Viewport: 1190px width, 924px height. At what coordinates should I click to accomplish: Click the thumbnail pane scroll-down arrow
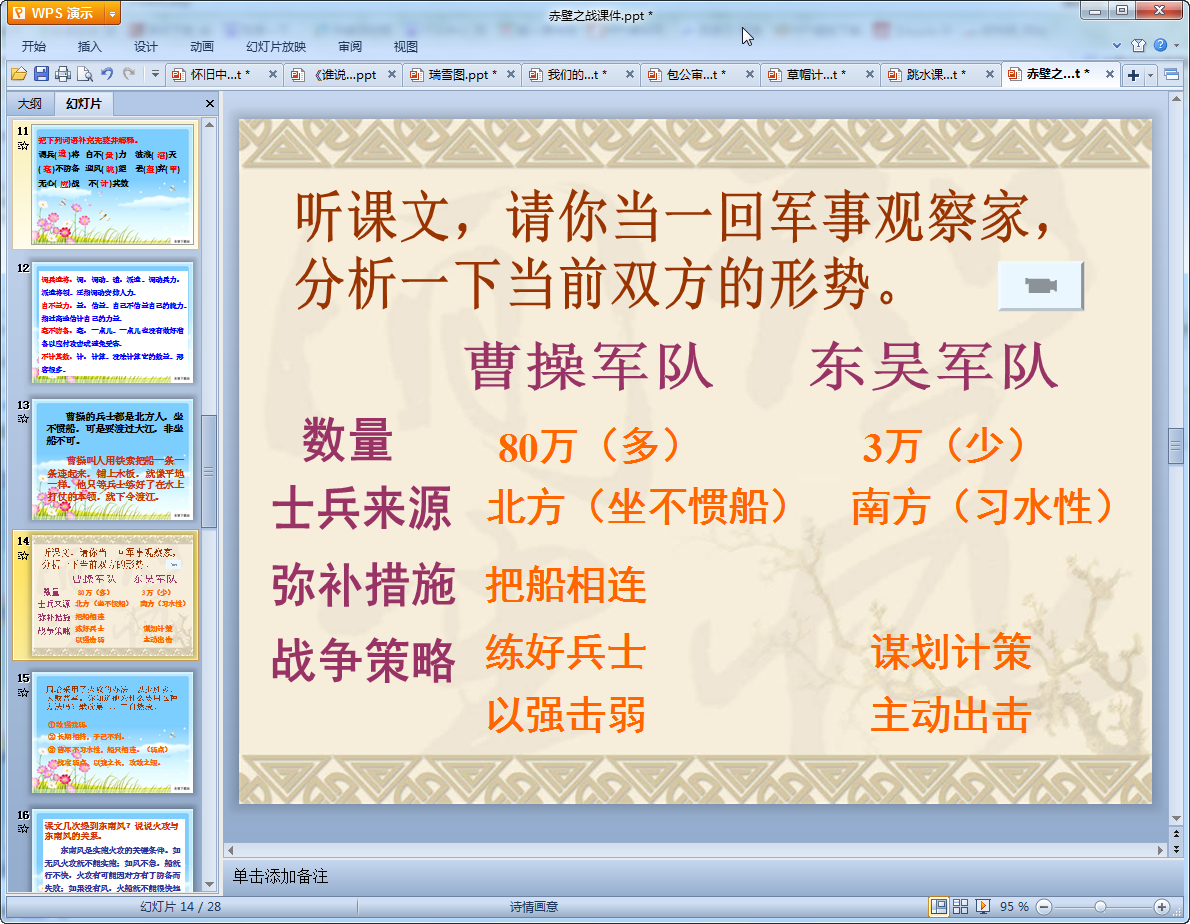(x=209, y=885)
